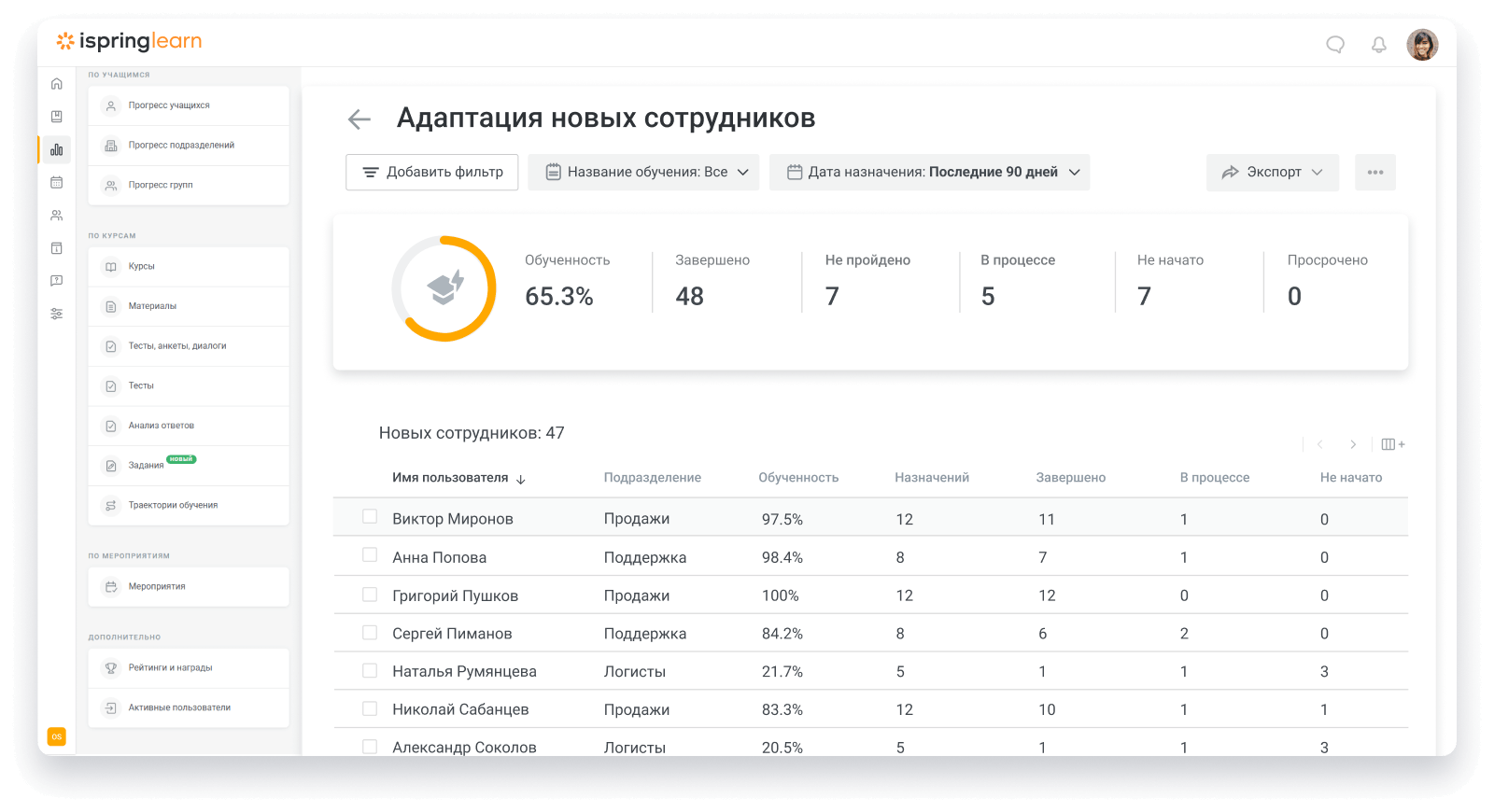Click the Новых сотрудников: 47 label

pyautogui.click(x=472, y=433)
